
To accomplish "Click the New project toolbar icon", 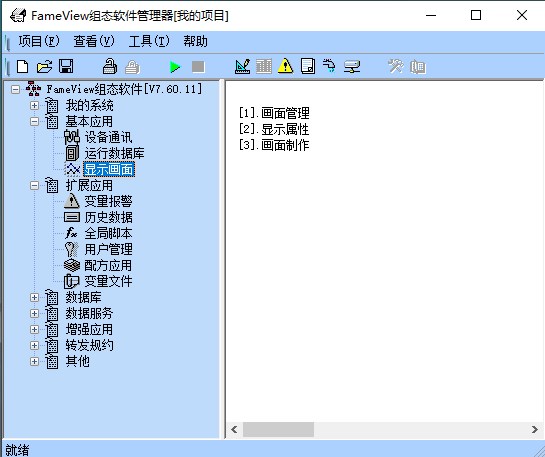I will [x=23, y=66].
